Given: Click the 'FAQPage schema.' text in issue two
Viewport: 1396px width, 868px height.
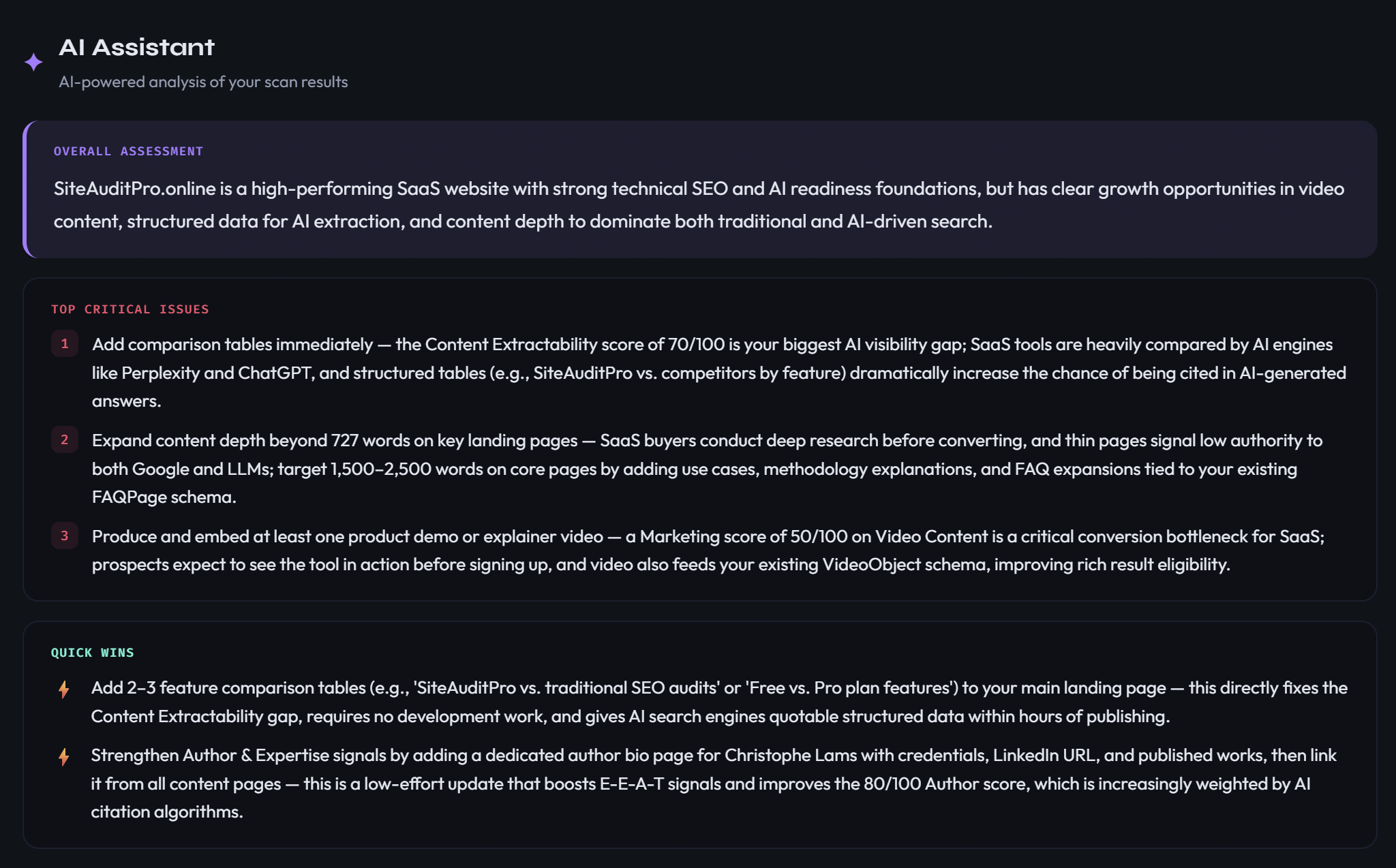Looking at the screenshot, I should 164,497.
